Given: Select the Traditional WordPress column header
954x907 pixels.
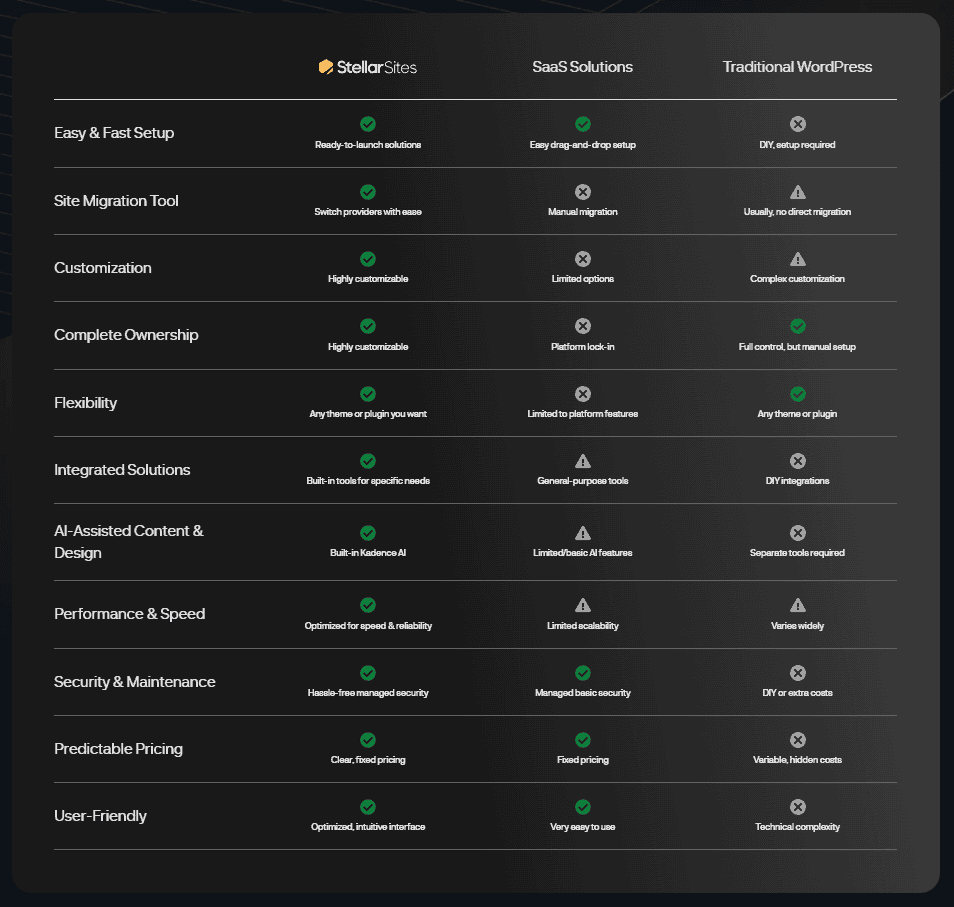Looking at the screenshot, I should (797, 66).
